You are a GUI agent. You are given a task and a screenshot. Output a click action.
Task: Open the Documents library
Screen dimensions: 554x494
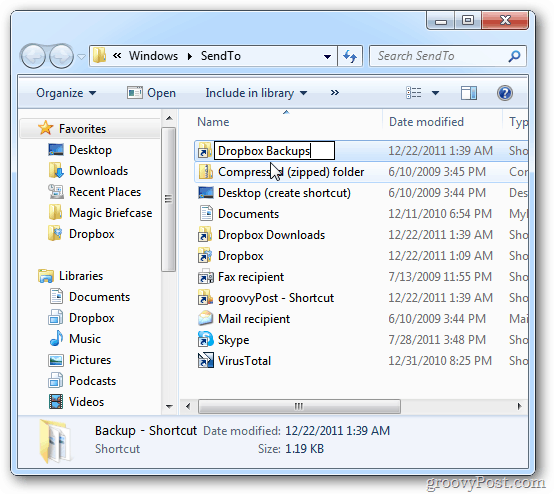99,297
